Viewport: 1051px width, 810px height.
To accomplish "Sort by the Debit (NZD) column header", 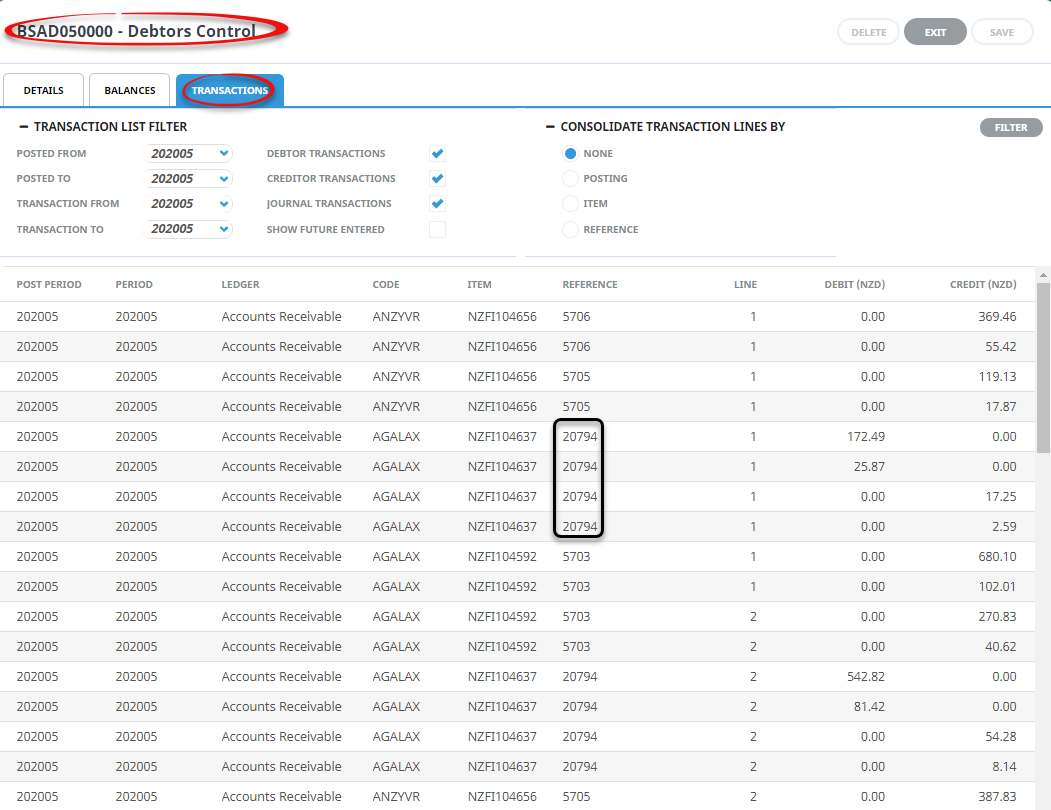I will click(x=855, y=284).
